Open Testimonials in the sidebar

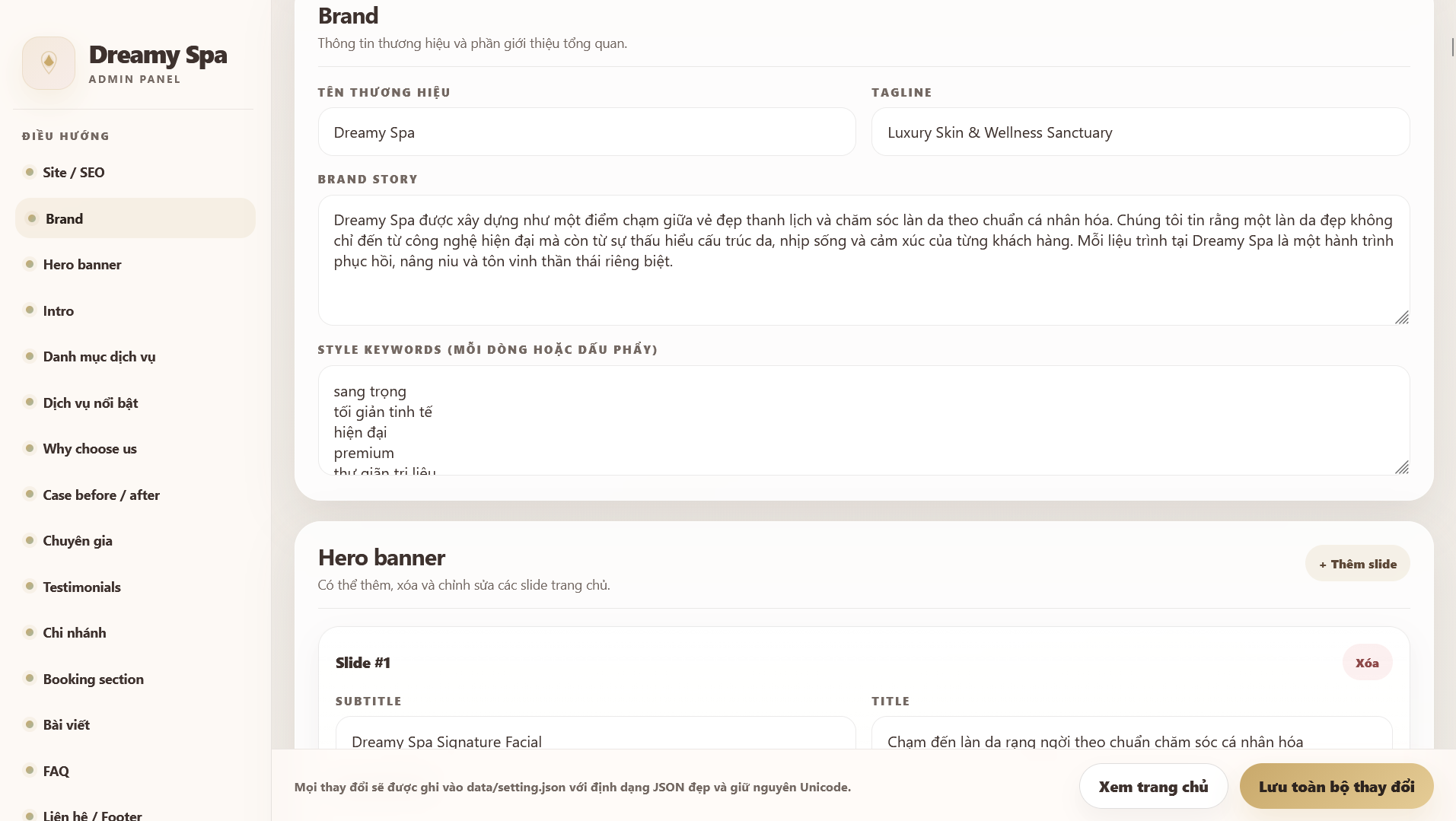81,587
